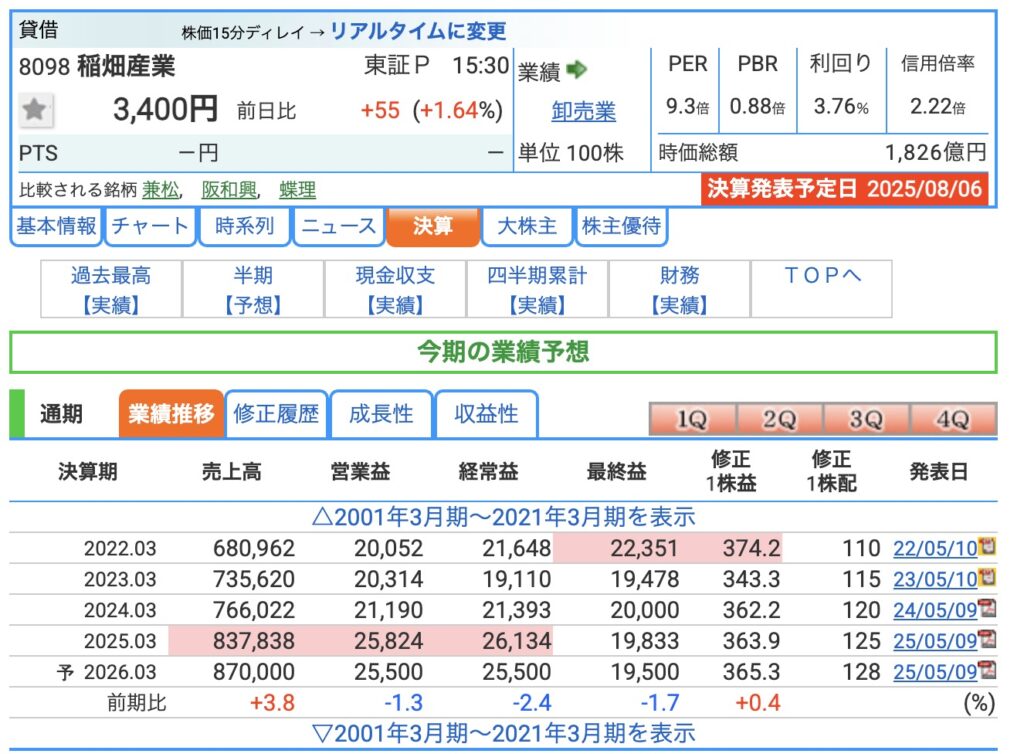Click the 前期比 value +3.8
The width and height of the screenshot is (1024, 754).
pyautogui.click(x=272, y=703)
